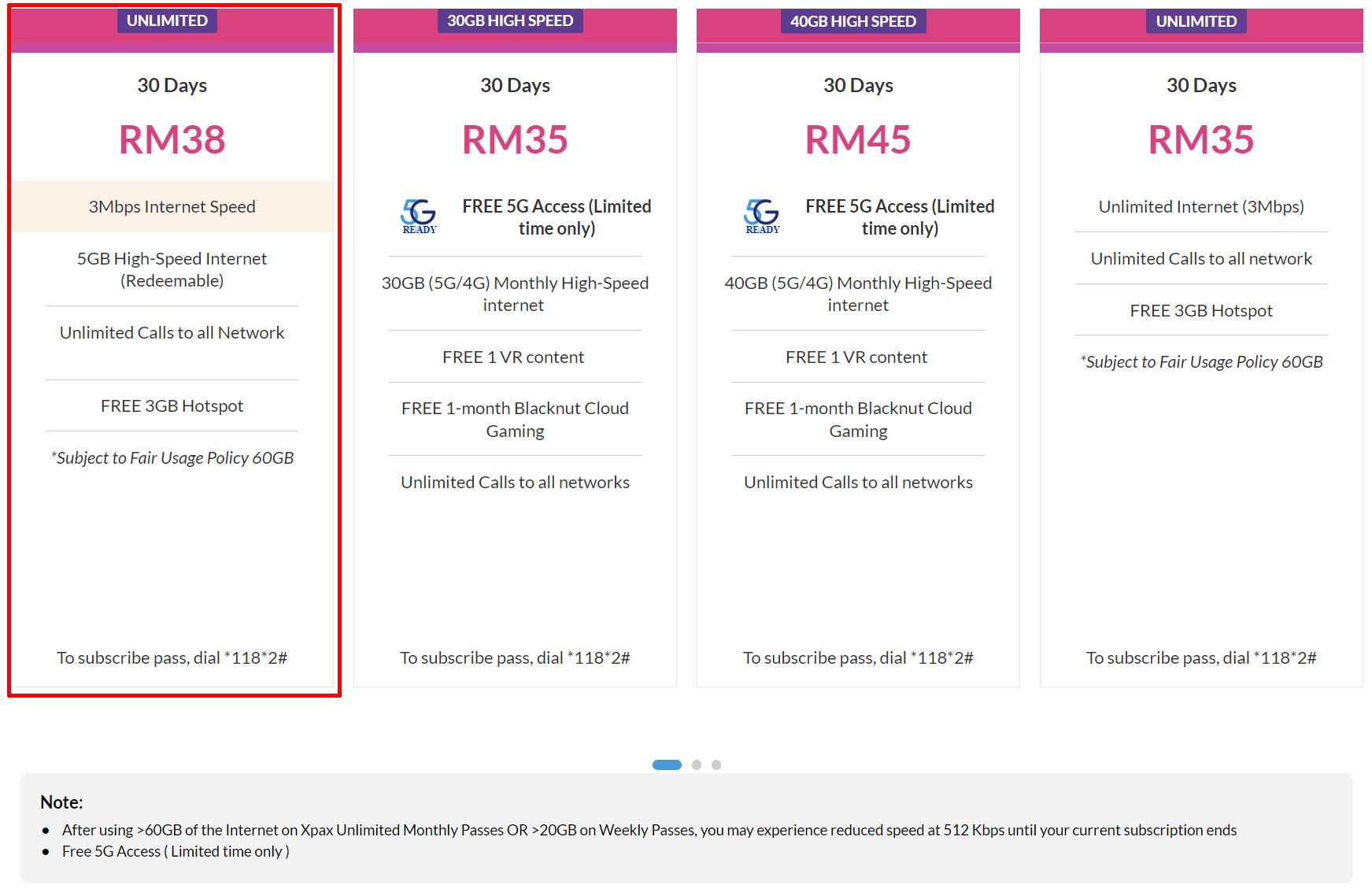The image size is (1372, 896).
Task: Click the dial *118*2# text under RM45 plan
Action: (x=858, y=657)
